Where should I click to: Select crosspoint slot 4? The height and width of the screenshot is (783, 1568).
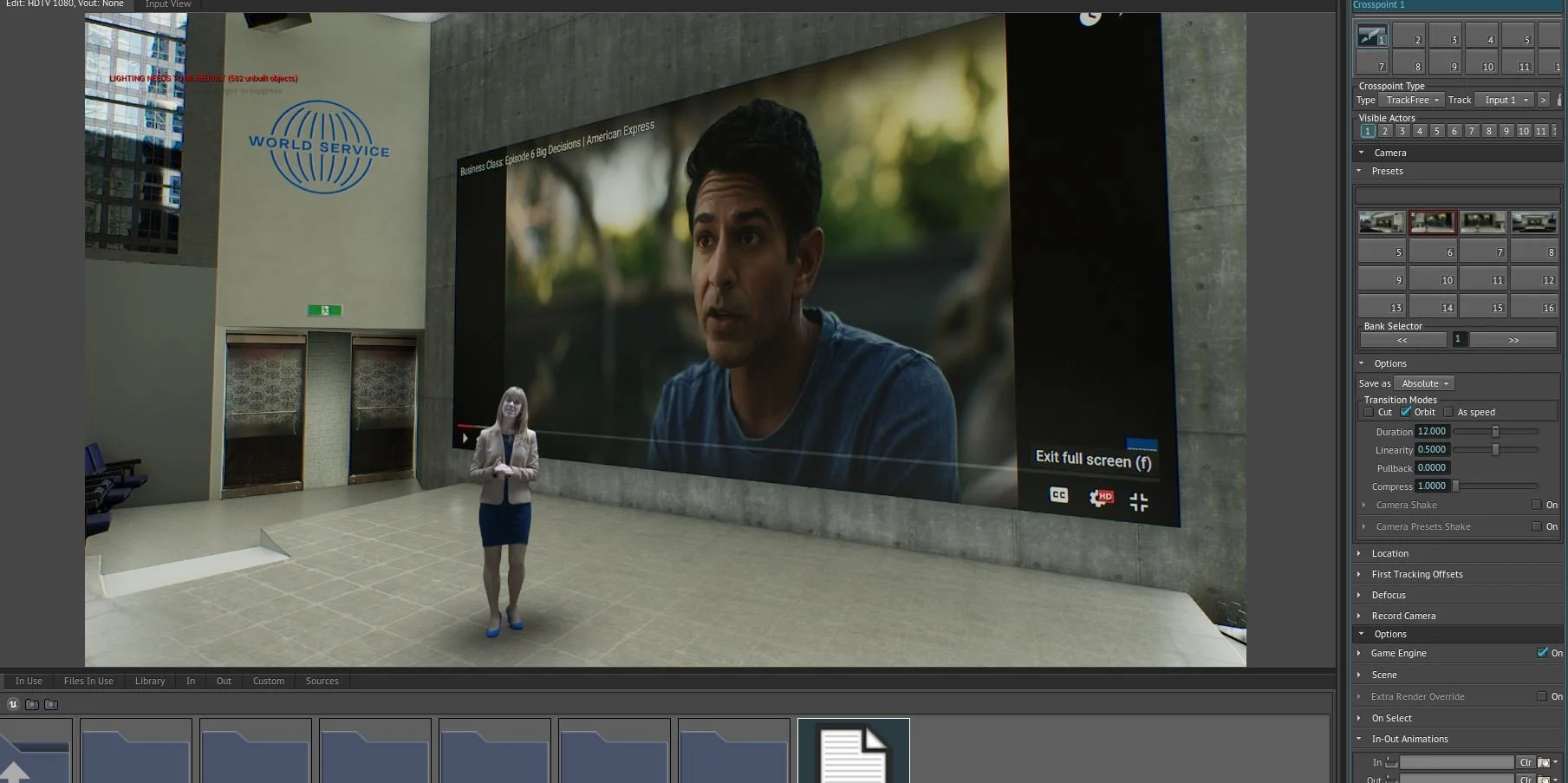(1481, 36)
